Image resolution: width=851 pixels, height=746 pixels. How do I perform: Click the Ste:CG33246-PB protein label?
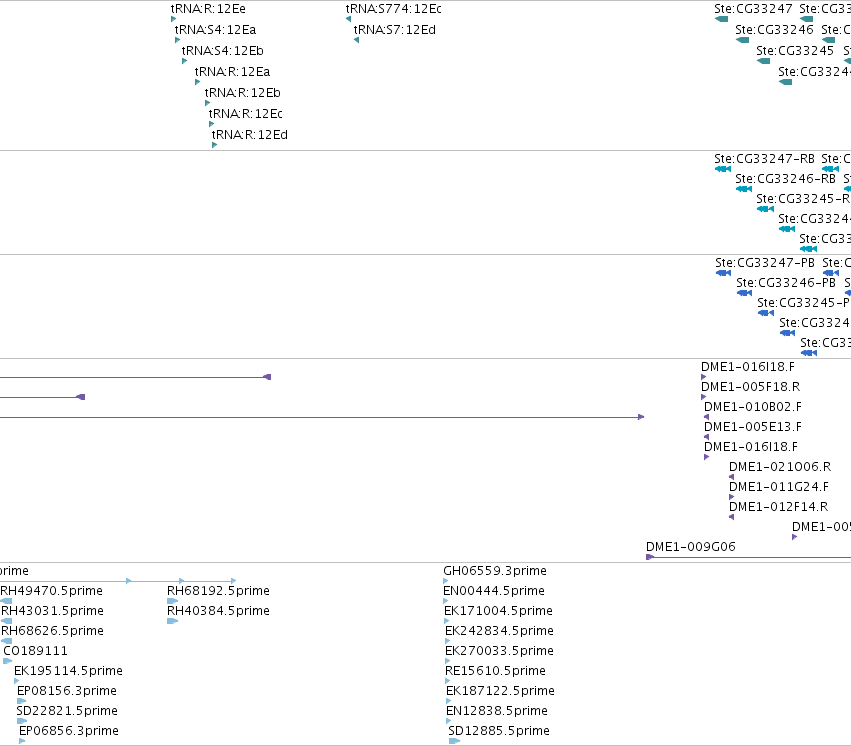(786, 283)
